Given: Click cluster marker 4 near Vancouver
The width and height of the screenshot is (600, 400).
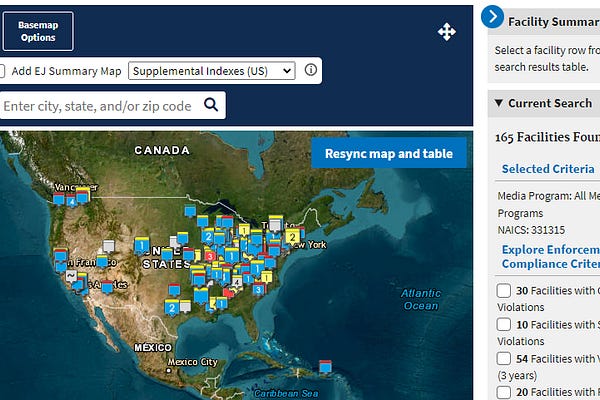Looking at the screenshot, I should coord(71,201).
